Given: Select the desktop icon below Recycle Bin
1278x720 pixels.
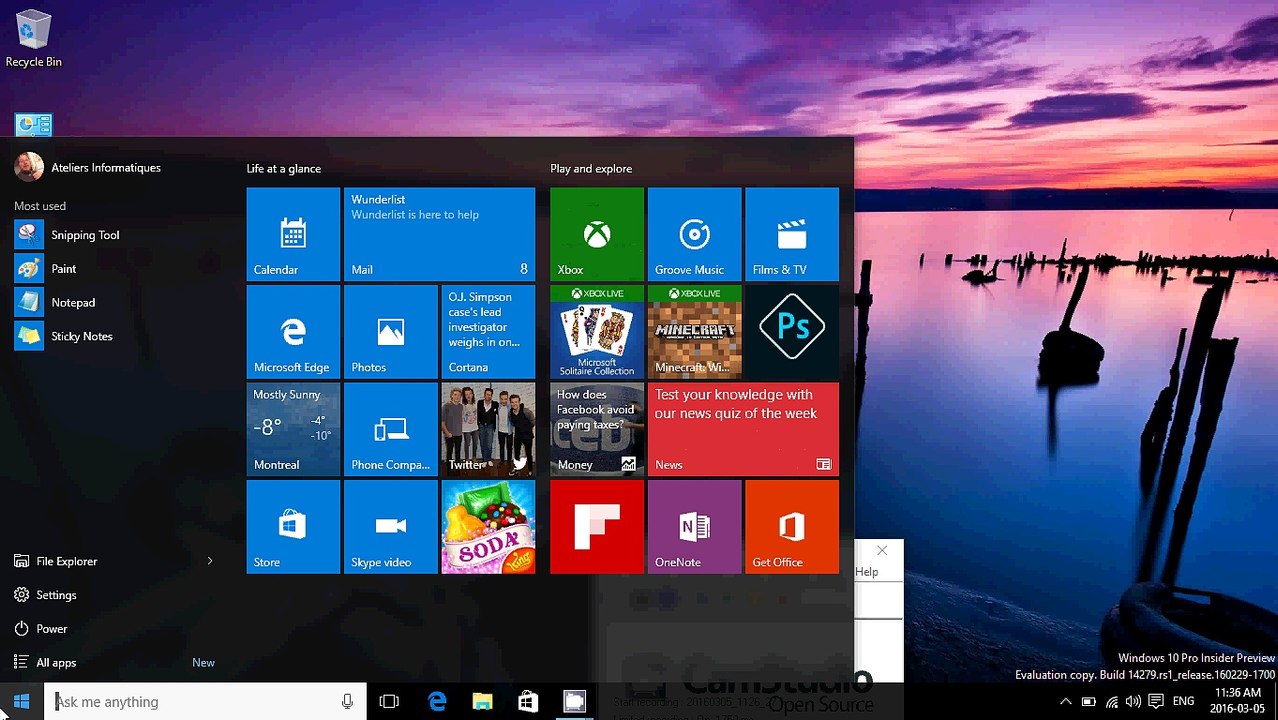Looking at the screenshot, I should click(33, 125).
